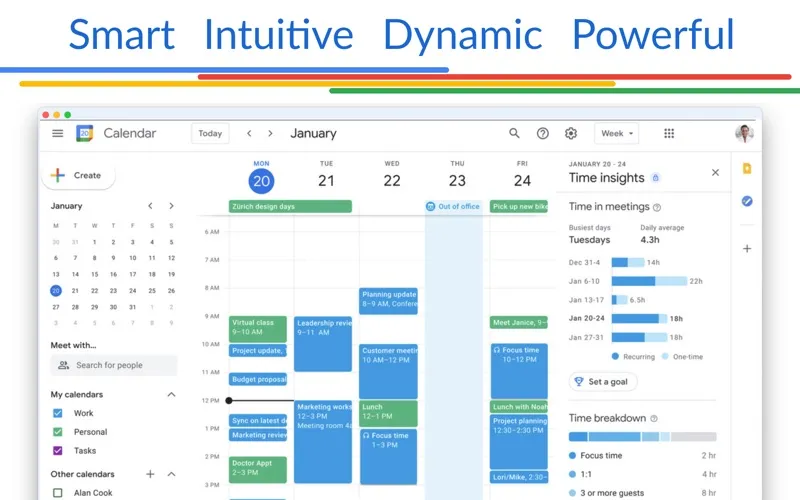Click the Today button
The image size is (800, 500).
[x=210, y=133]
